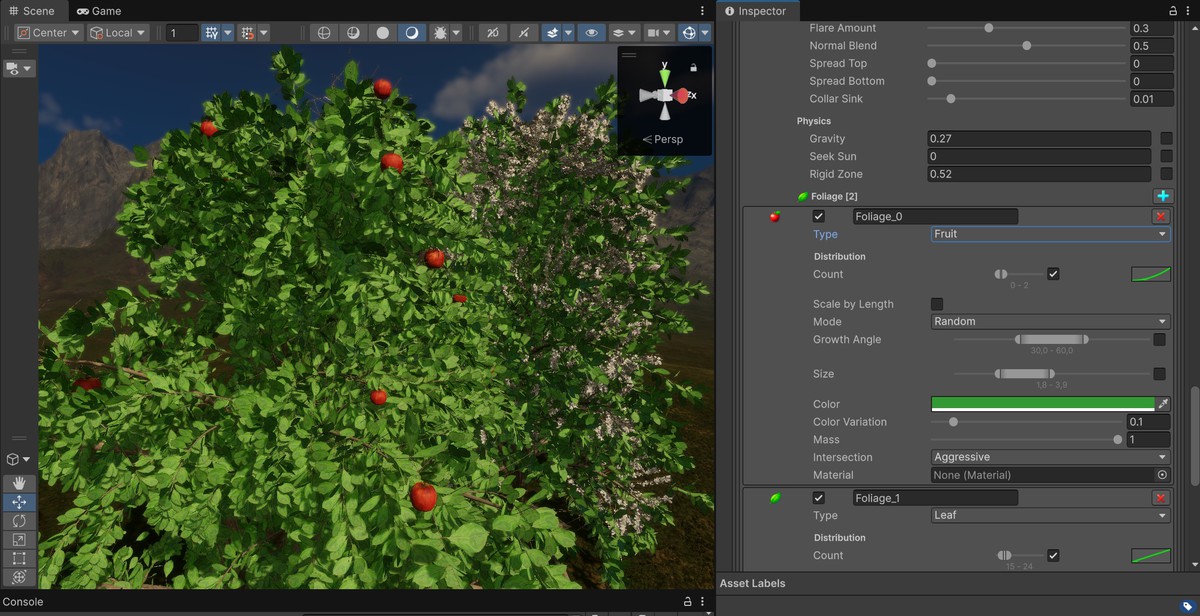Open the gizmos dropdown arrow
1200x616 pixels.
[x=705, y=32]
